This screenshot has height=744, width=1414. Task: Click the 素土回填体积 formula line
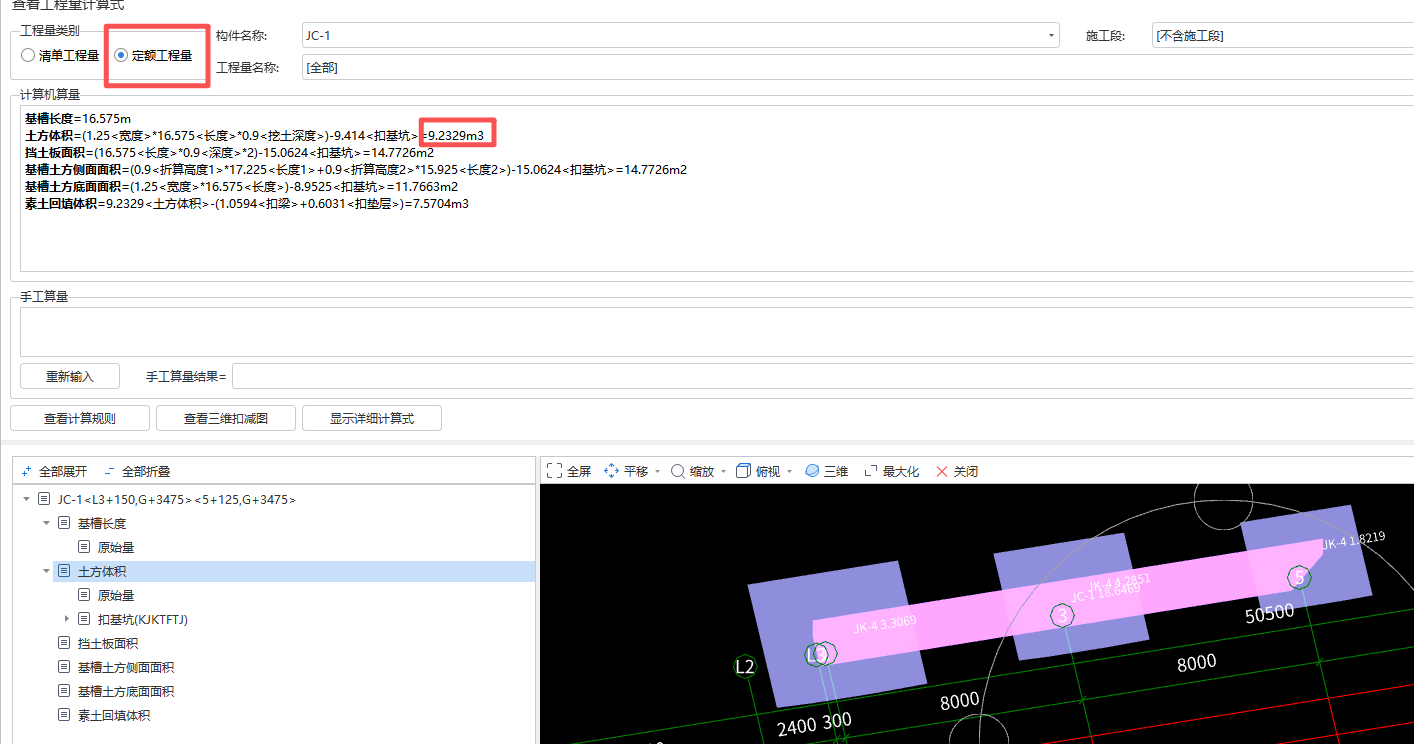coord(247,203)
